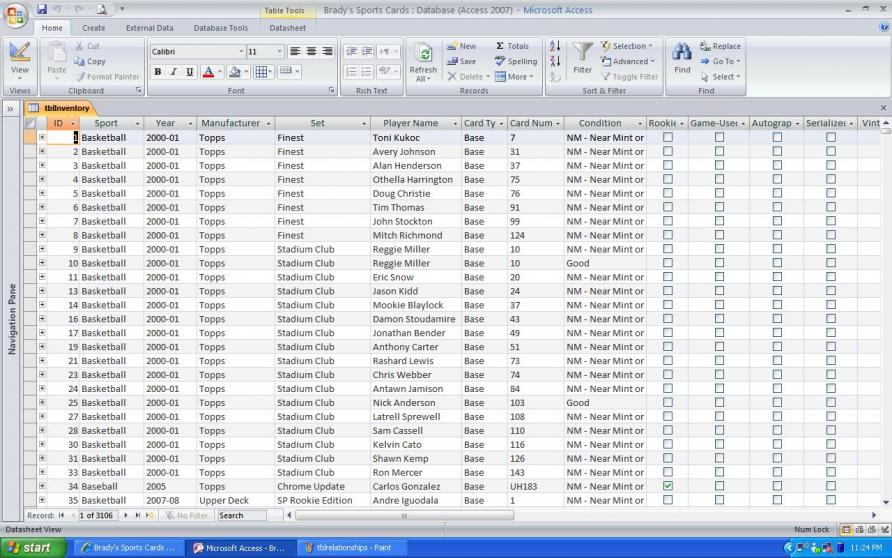Open Sport column header dropdown arrow

coord(138,123)
